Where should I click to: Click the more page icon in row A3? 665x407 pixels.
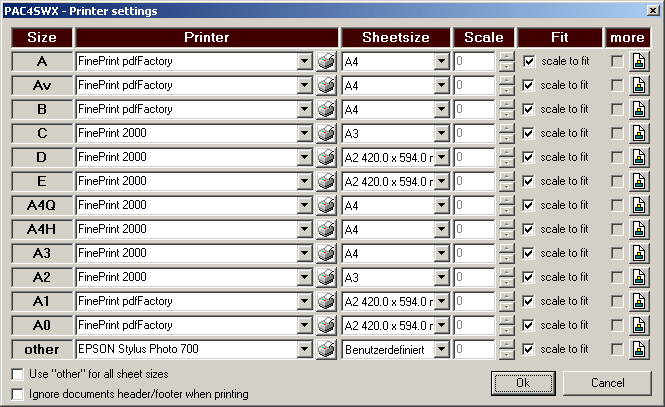coord(639,254)
